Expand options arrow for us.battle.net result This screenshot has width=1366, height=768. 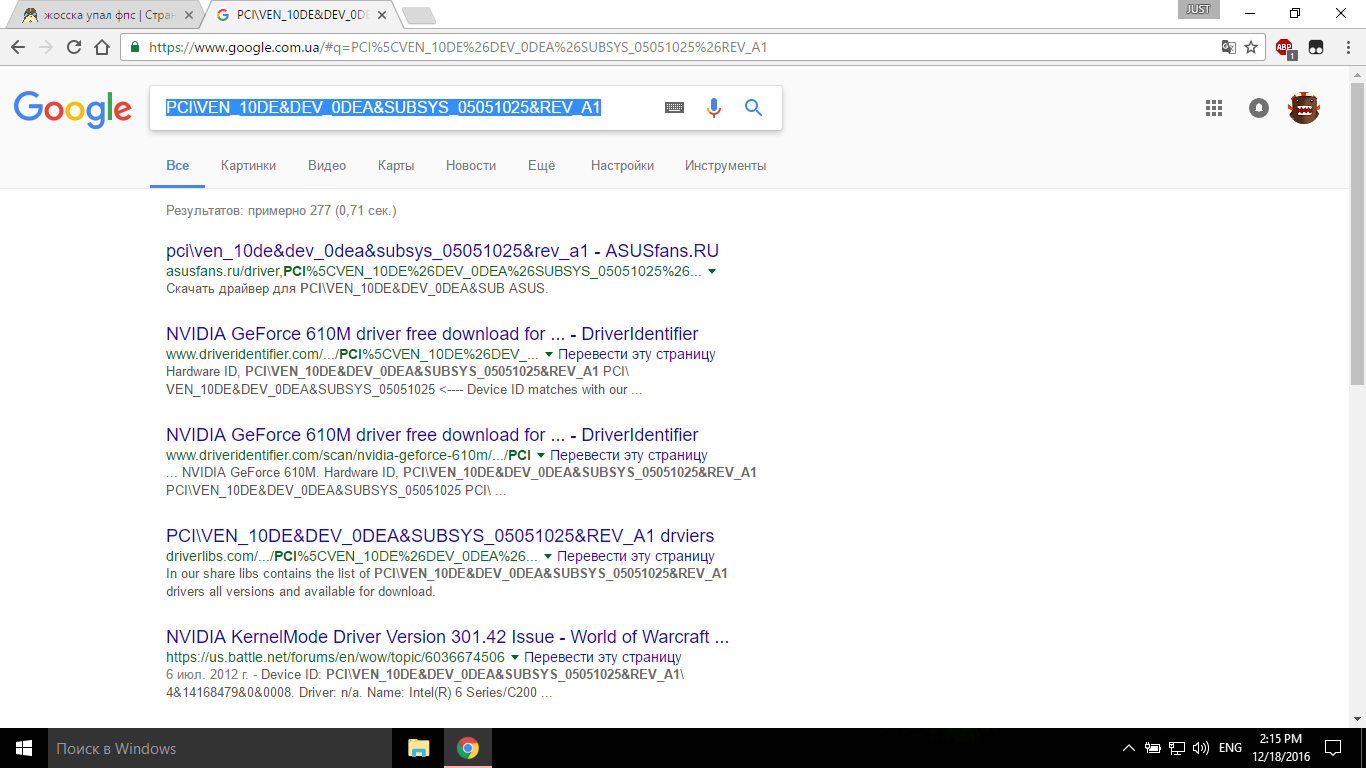coord(514,658)
